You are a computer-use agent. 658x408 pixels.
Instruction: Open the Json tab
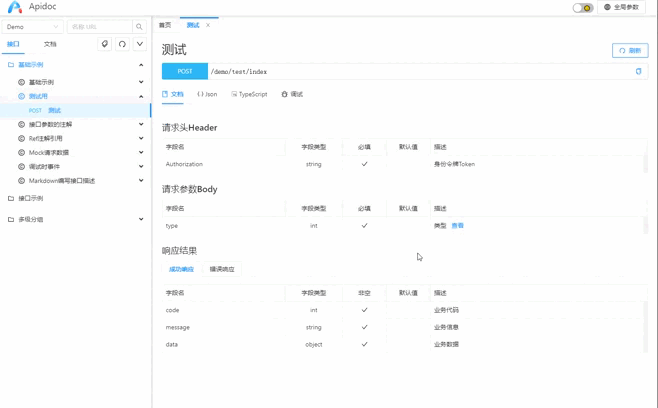(x=207, y=94)
